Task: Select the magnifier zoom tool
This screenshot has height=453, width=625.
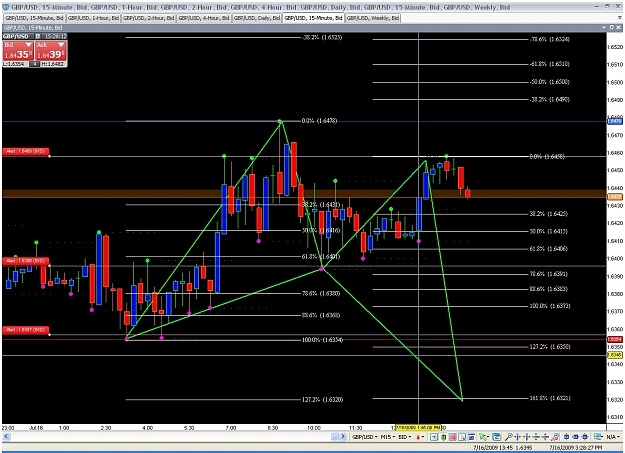Action: pos(509,437)
